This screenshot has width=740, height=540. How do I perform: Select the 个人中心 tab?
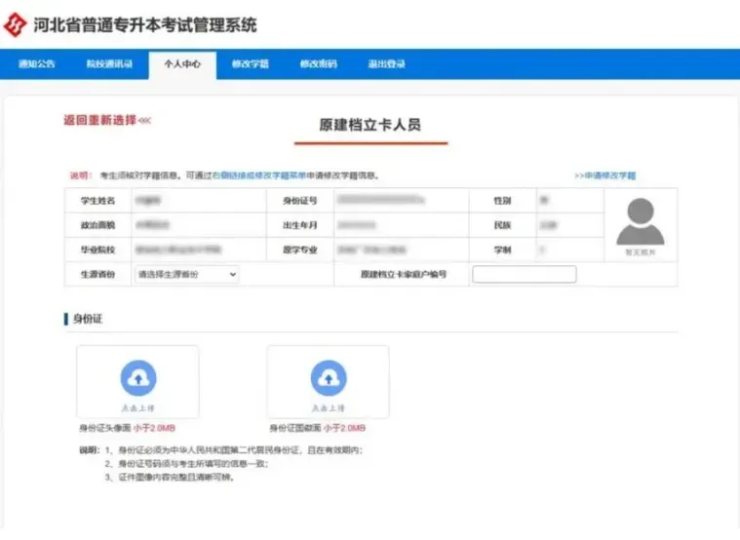pos(182,64)
